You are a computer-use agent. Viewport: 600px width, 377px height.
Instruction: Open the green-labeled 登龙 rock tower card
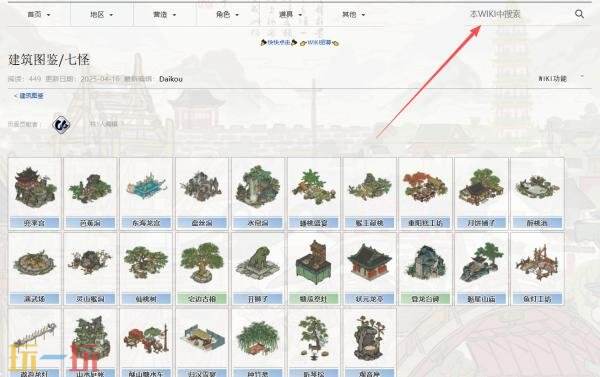click(x=426, y=269)
